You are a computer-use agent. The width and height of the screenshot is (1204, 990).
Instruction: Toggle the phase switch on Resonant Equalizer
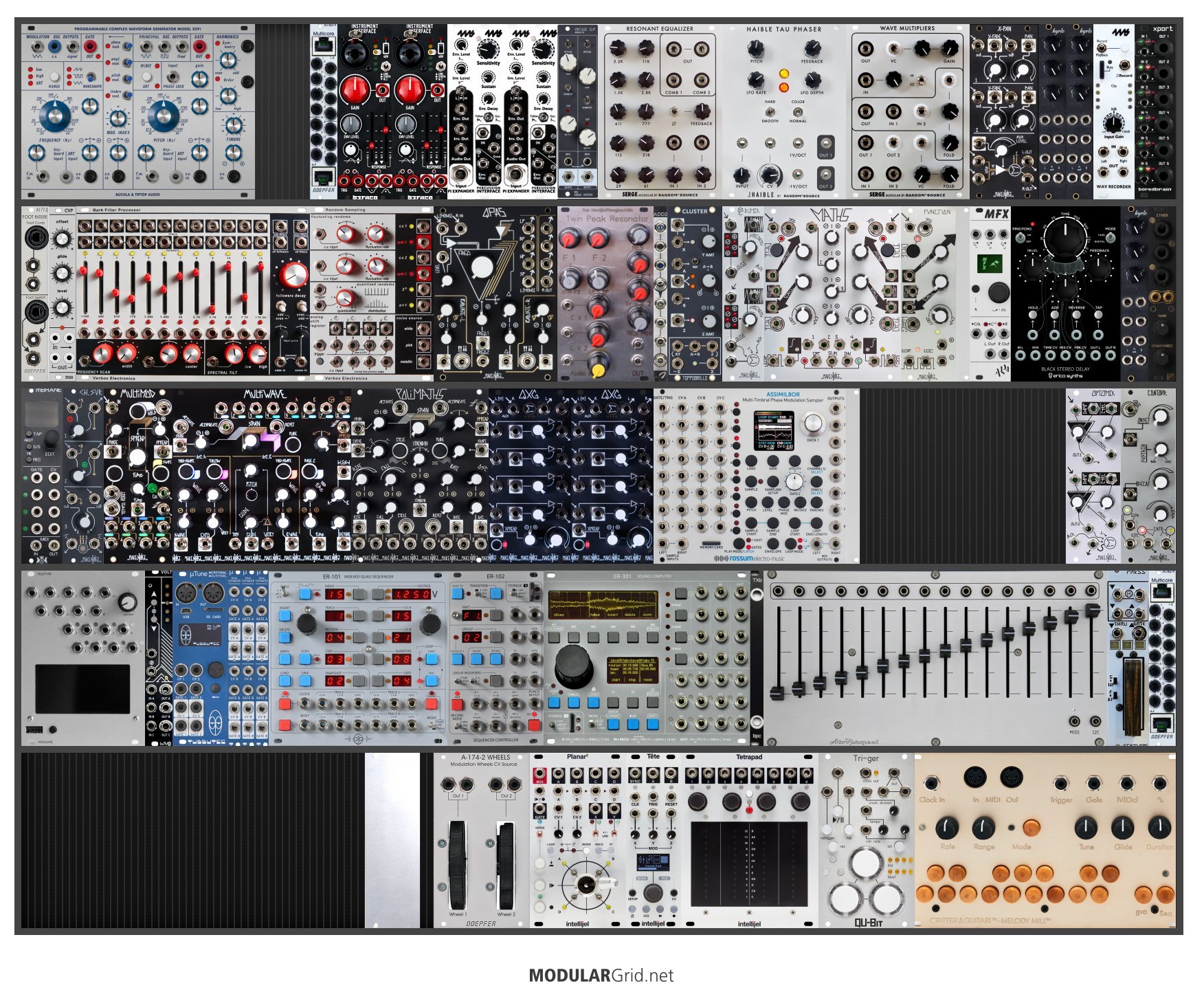673,111
